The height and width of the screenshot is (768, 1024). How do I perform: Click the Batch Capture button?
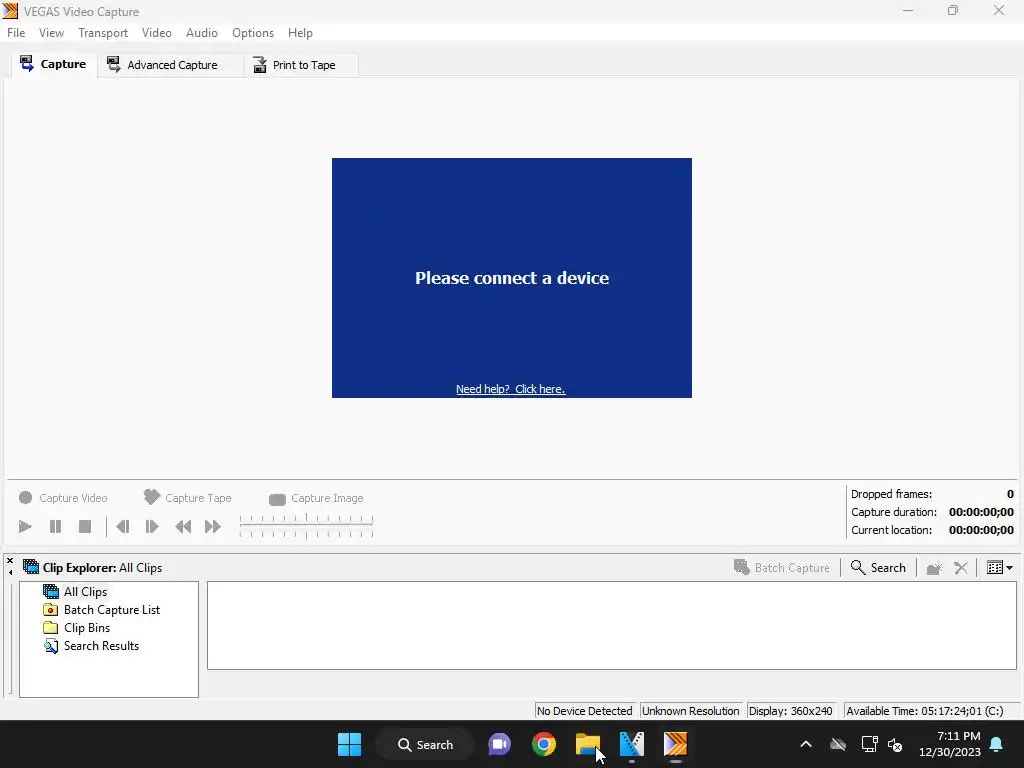pyautogui.click(x=782, y=568)
